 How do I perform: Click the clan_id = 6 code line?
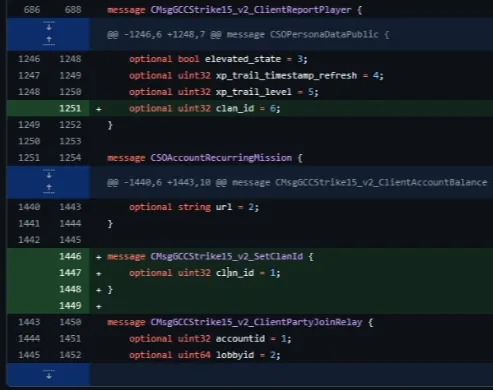point(205,108)
